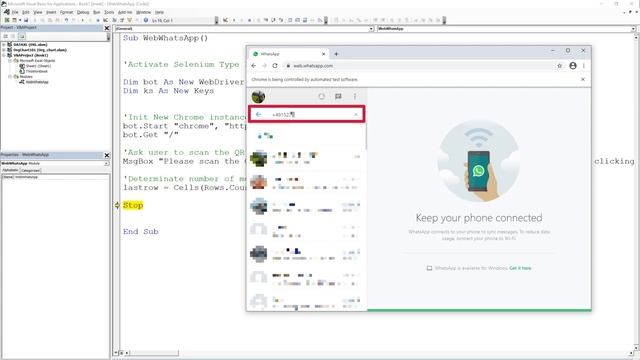Click Get it here link
Screen dimensions: 640x360
coord(520,268)
